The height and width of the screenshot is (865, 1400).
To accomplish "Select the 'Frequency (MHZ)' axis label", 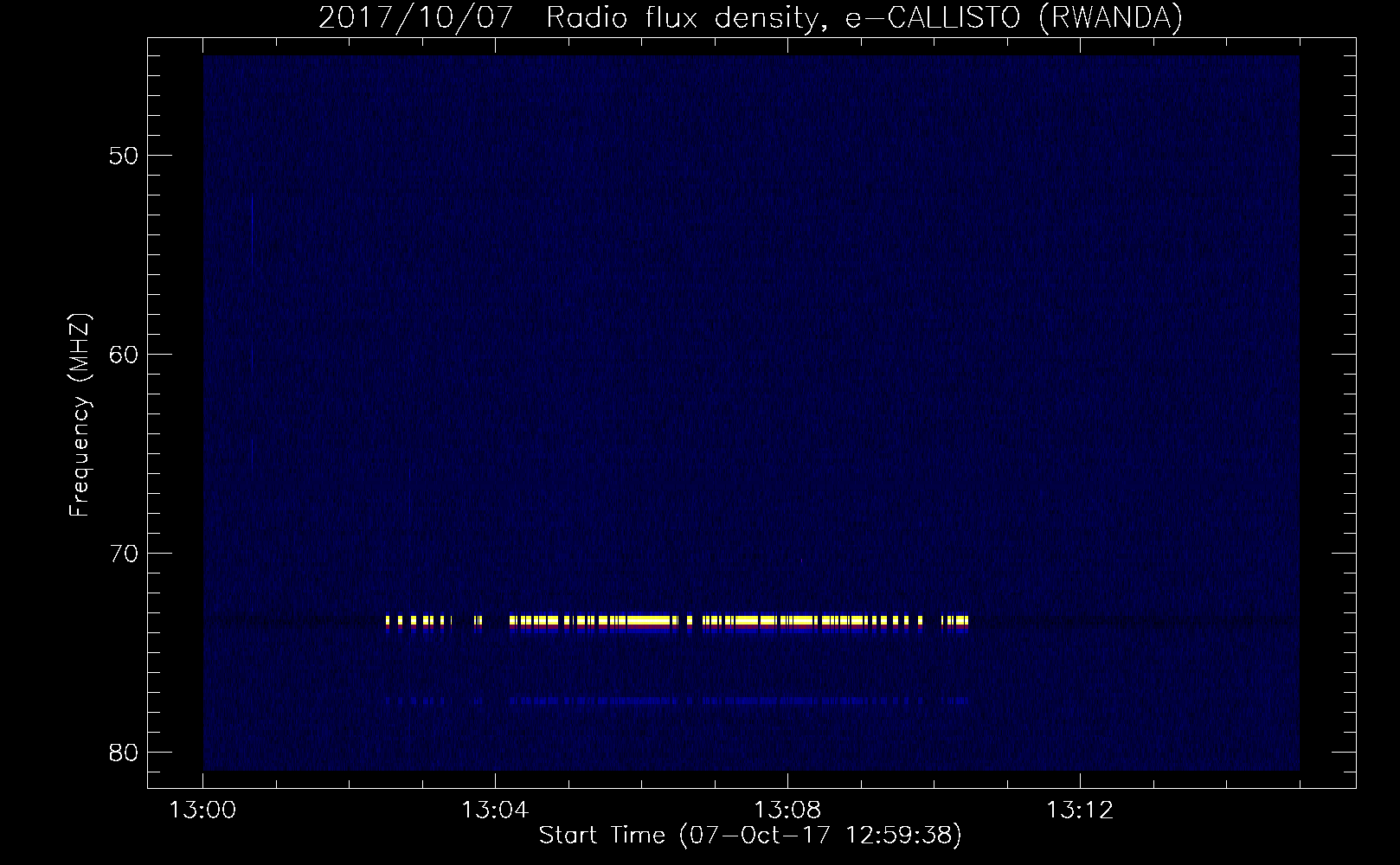I will (80, 416).
